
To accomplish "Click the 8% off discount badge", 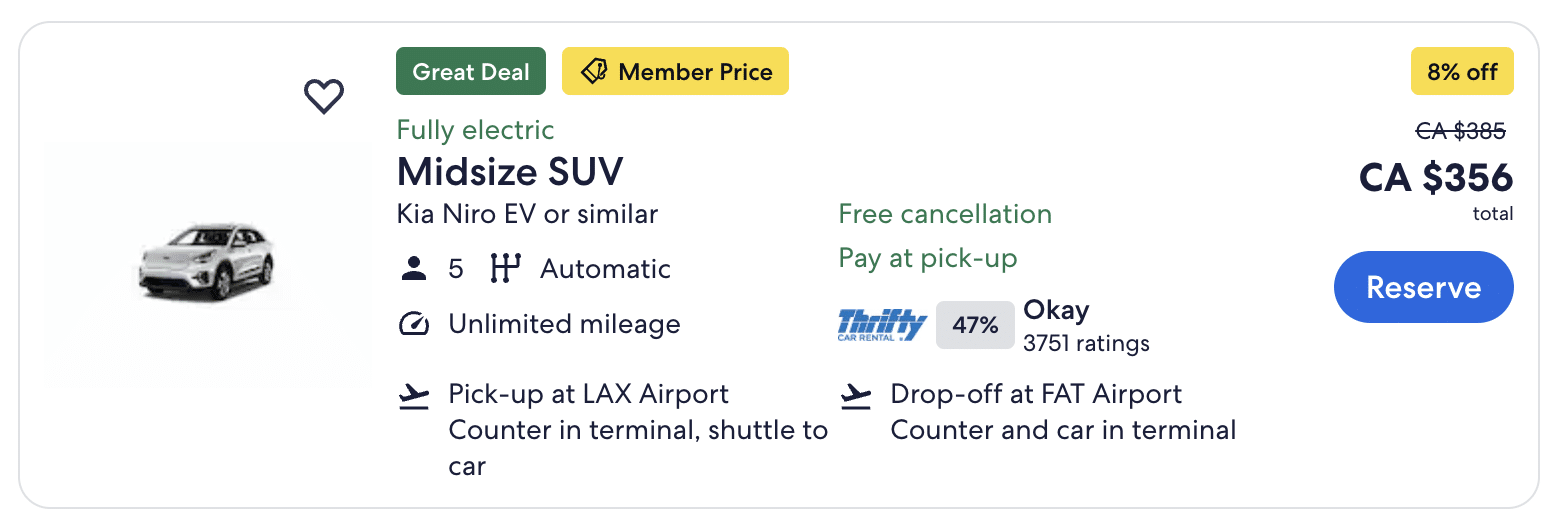I will [1461, 72].
